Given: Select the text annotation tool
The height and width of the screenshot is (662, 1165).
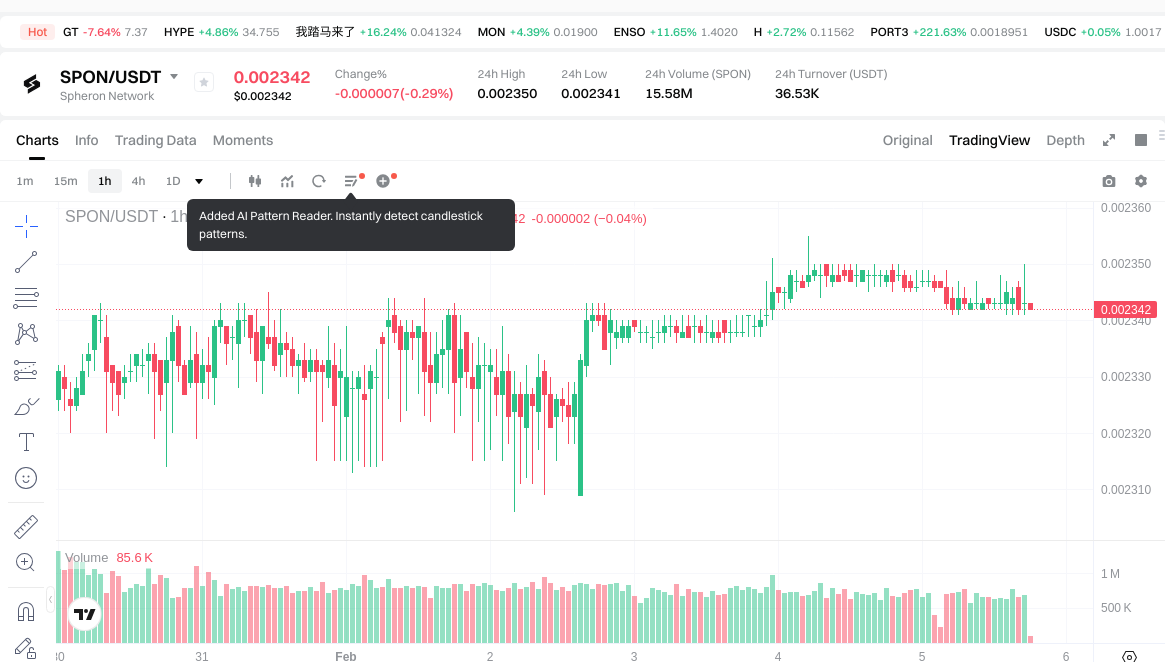Looking at the screenshot, I should click(26, 441).
